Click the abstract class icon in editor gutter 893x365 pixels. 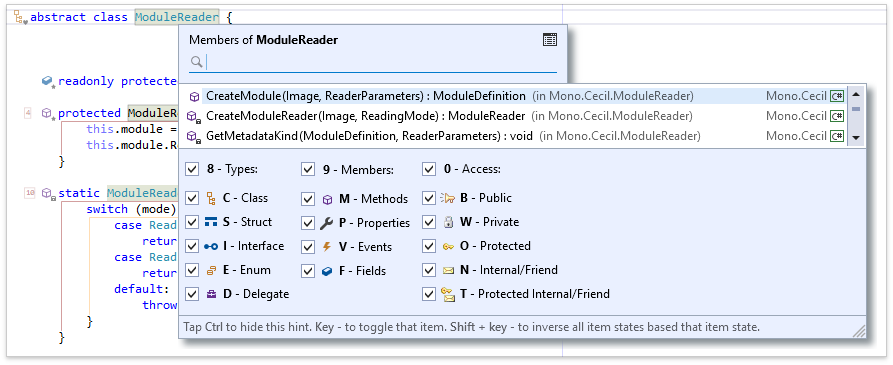point(21,18)
